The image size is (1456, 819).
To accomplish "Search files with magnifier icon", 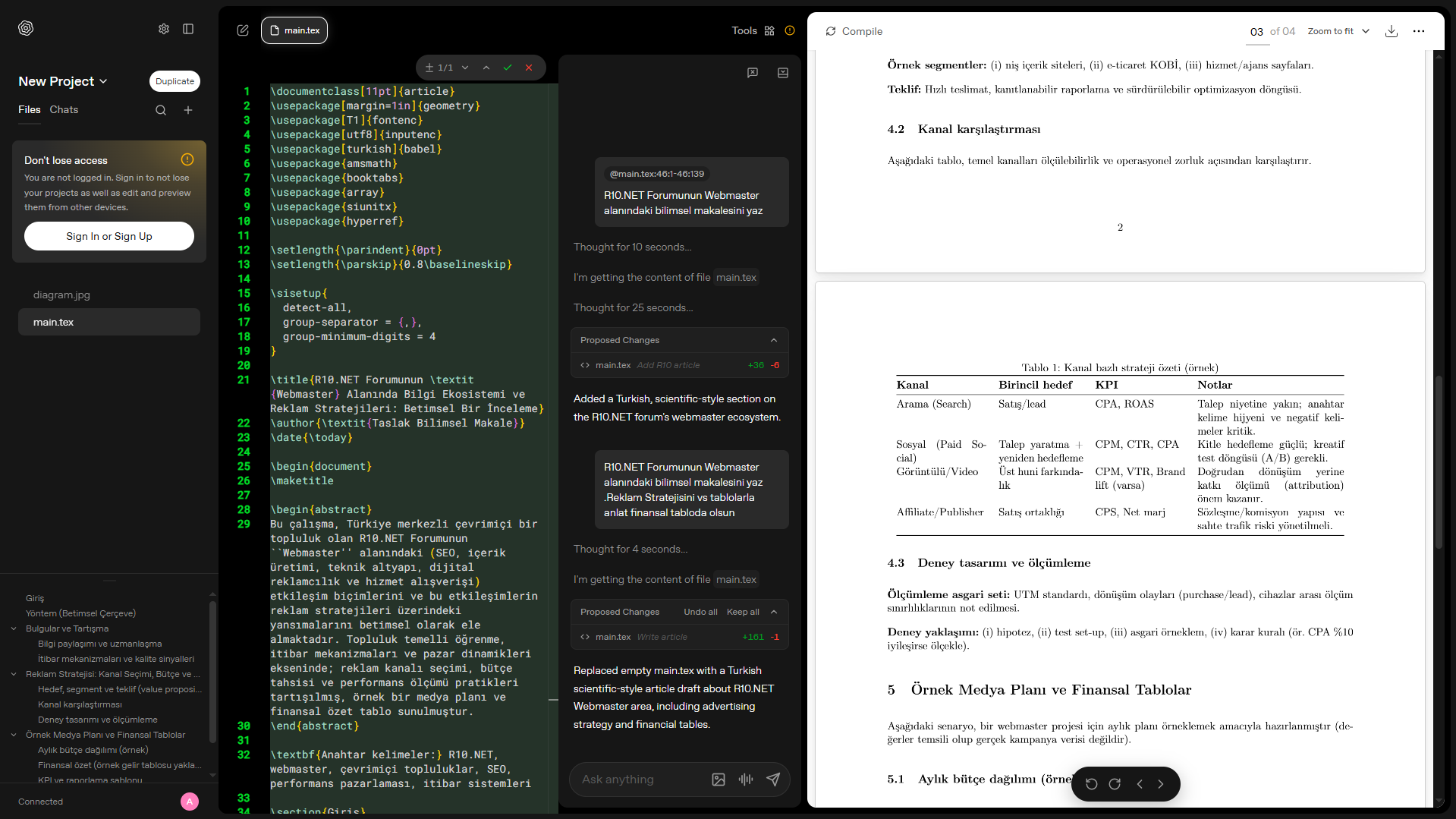I will tap(161, 110).
